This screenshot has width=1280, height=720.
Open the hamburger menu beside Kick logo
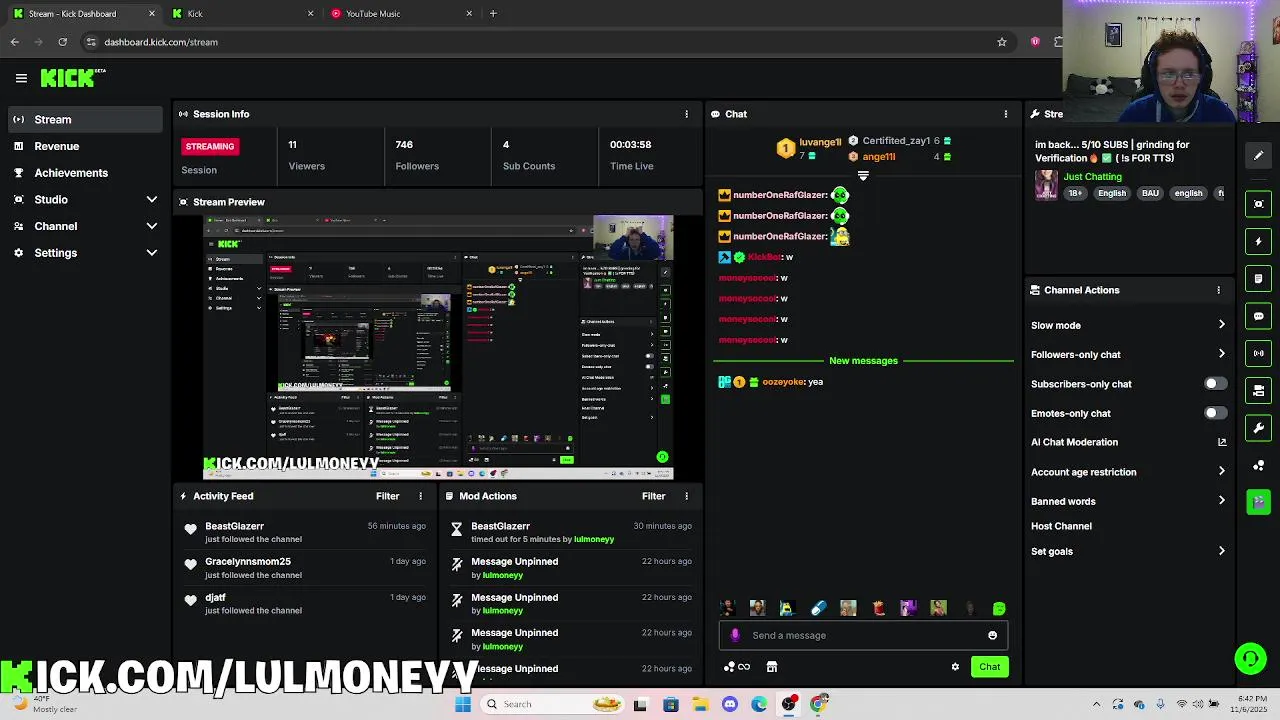(21, 78)
